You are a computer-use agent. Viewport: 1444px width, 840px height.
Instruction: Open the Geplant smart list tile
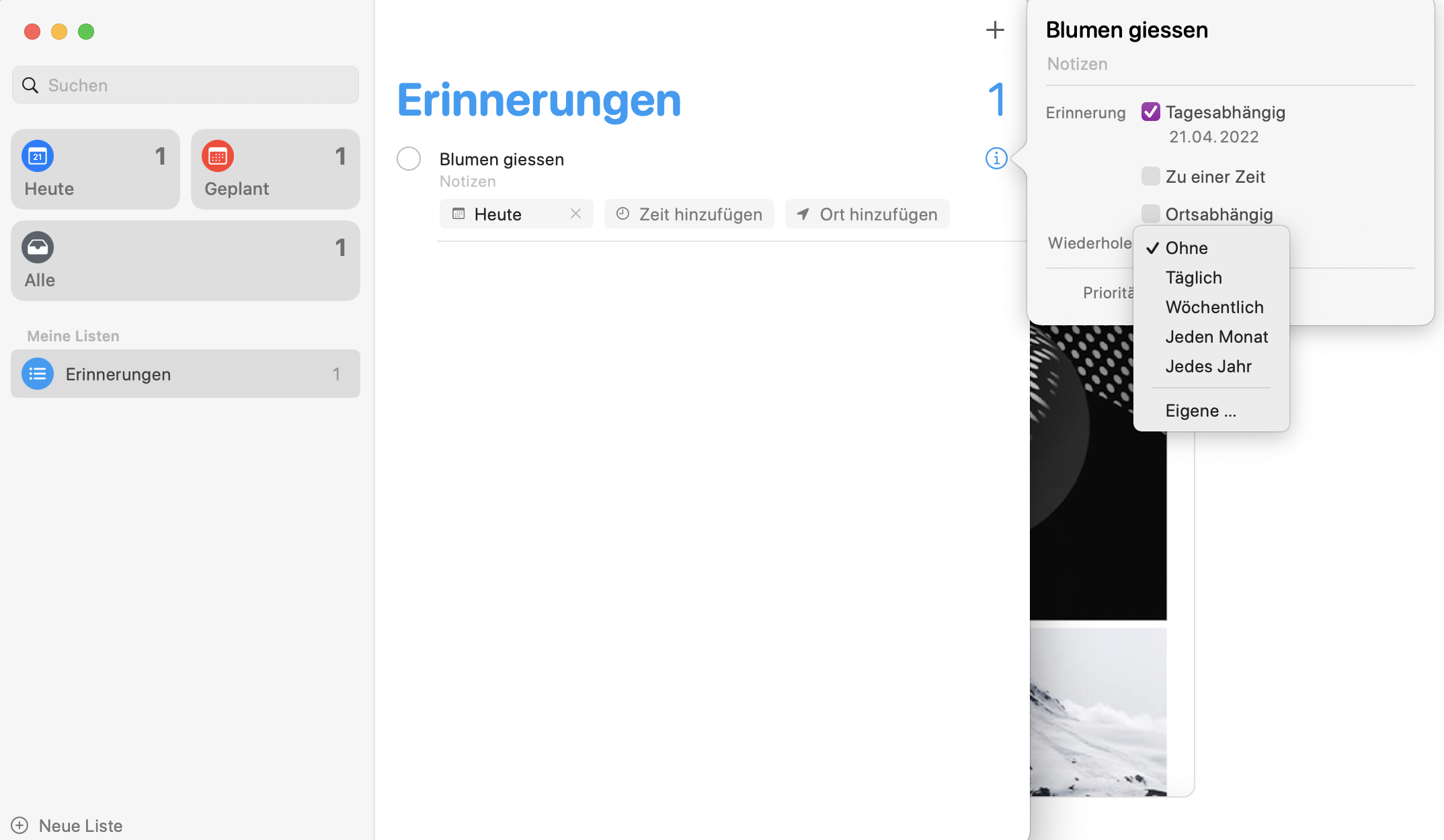275,169
